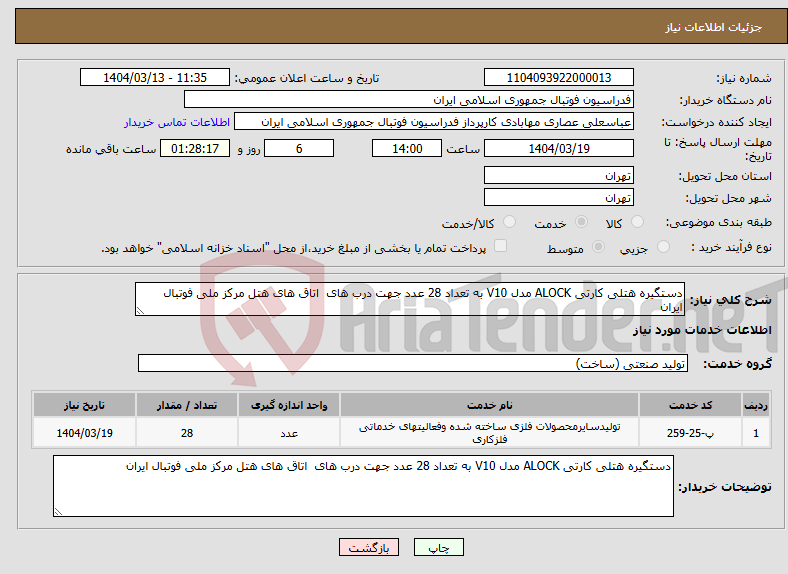Click the شرح کلی نیاز description textarea
This screenshot has width=788, height=574.
point(410,299)
